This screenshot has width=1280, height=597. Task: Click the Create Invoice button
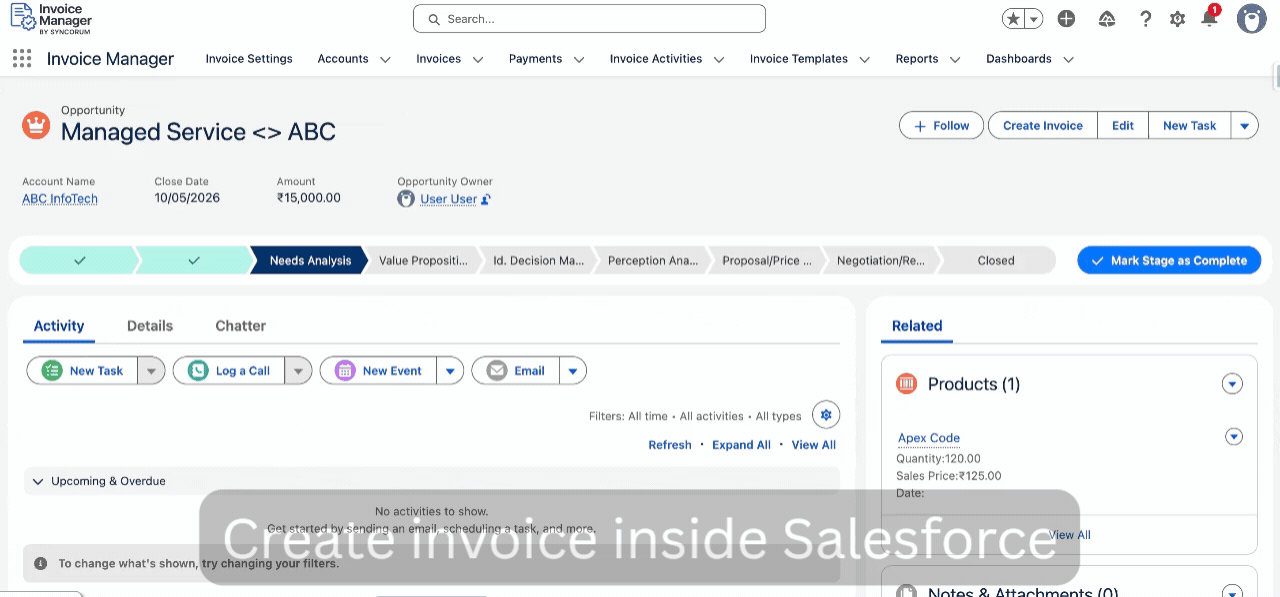1043,126
